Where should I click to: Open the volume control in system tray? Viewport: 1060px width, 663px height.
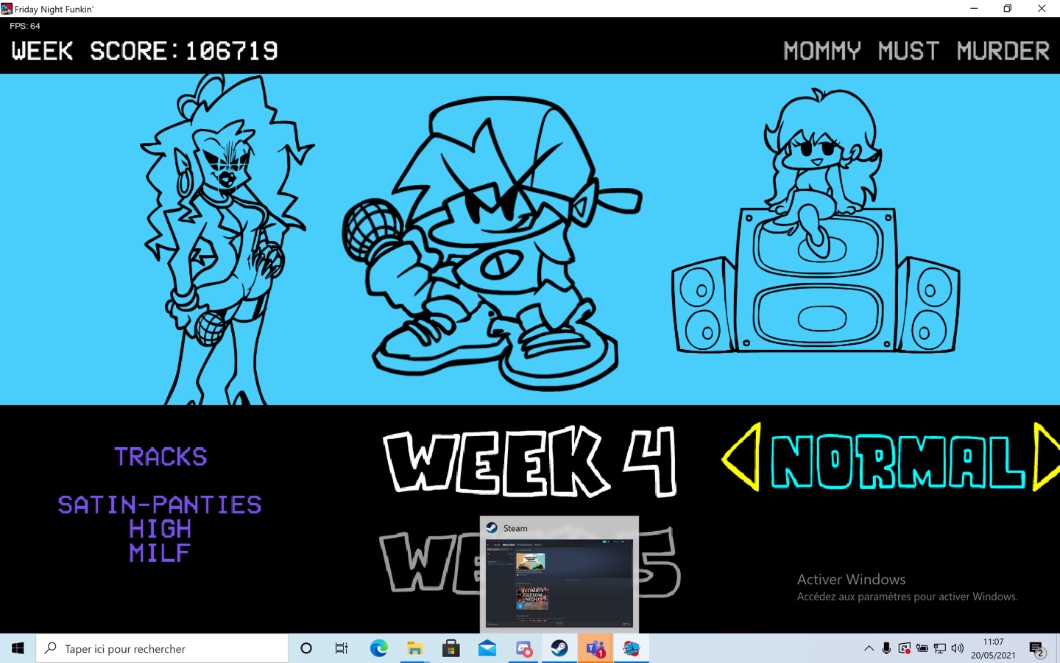click(x=957, y=648)
